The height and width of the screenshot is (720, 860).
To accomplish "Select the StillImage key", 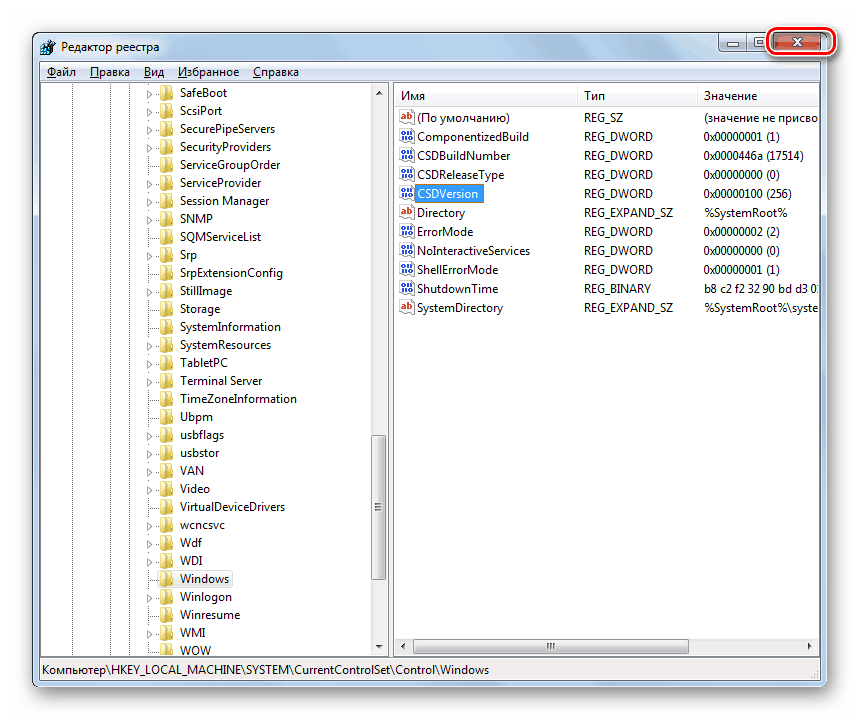I will tap(206, 291).
